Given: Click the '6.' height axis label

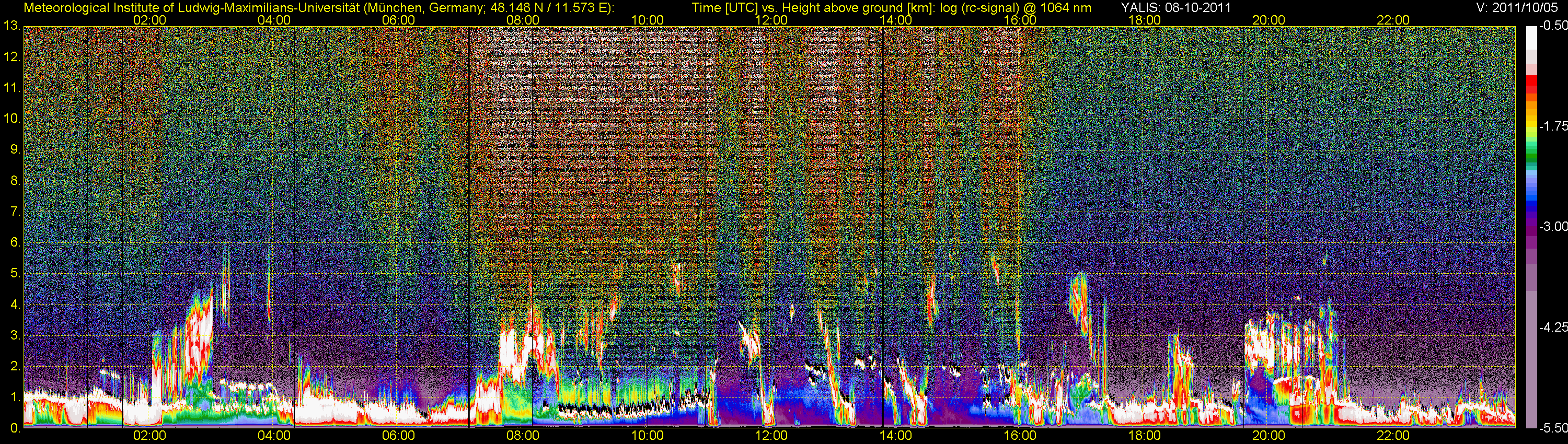Looking at the screenshot, I should pos(15,243).
